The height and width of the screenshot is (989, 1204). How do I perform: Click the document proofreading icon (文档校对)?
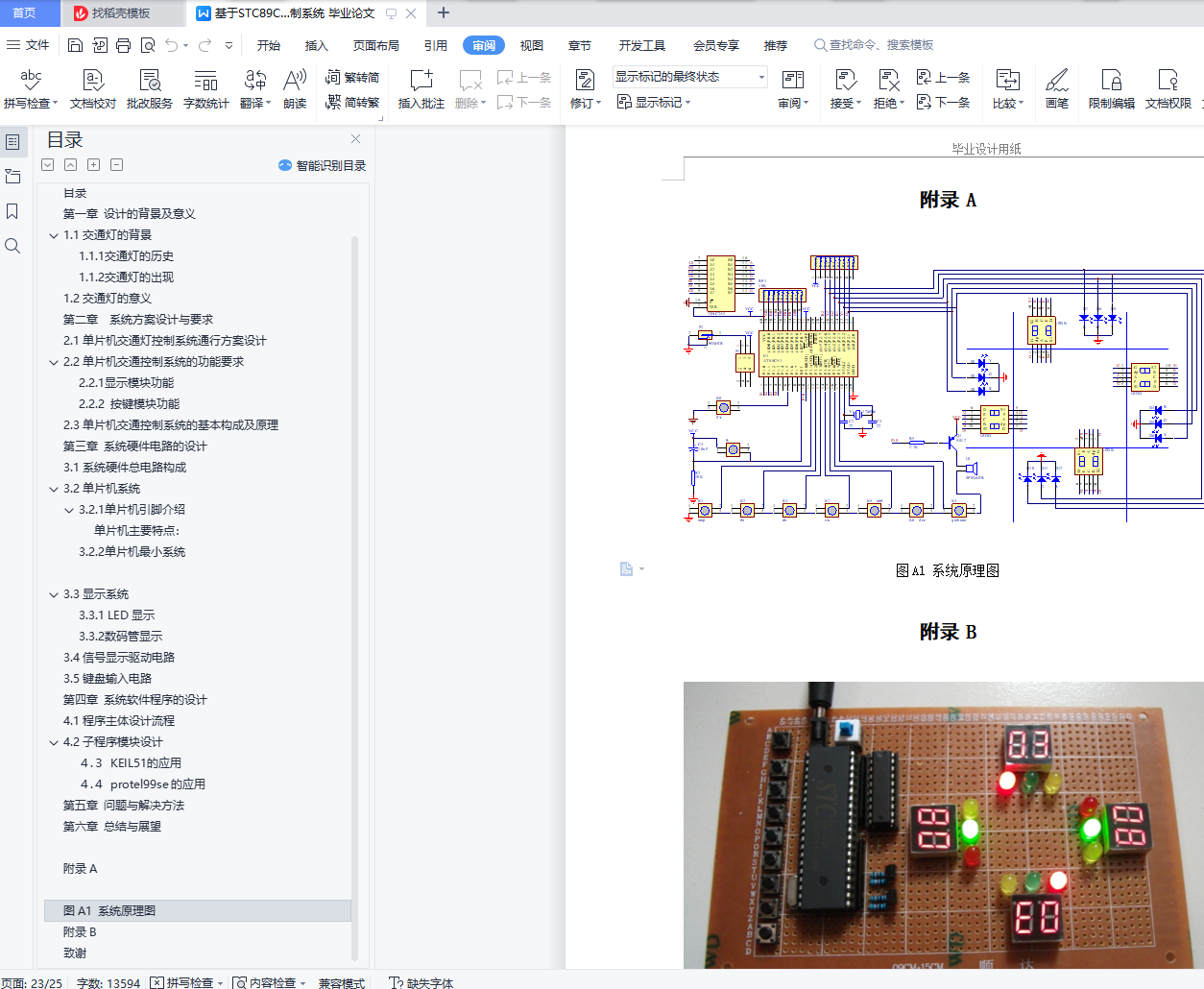coord(92,88)
